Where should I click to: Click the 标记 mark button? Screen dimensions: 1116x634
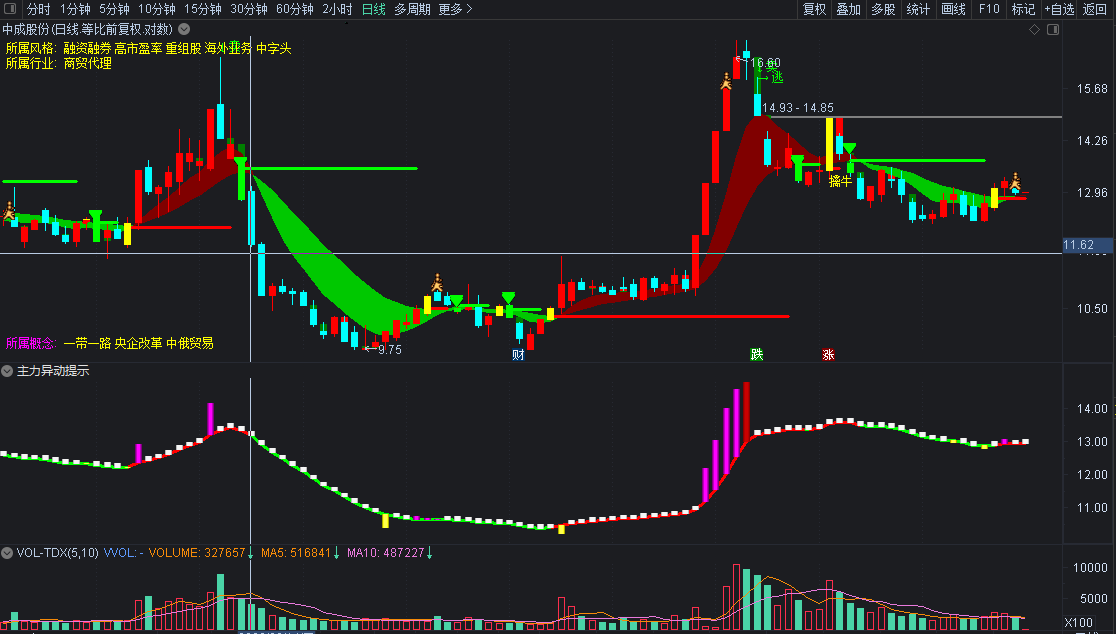point(1023,9)
